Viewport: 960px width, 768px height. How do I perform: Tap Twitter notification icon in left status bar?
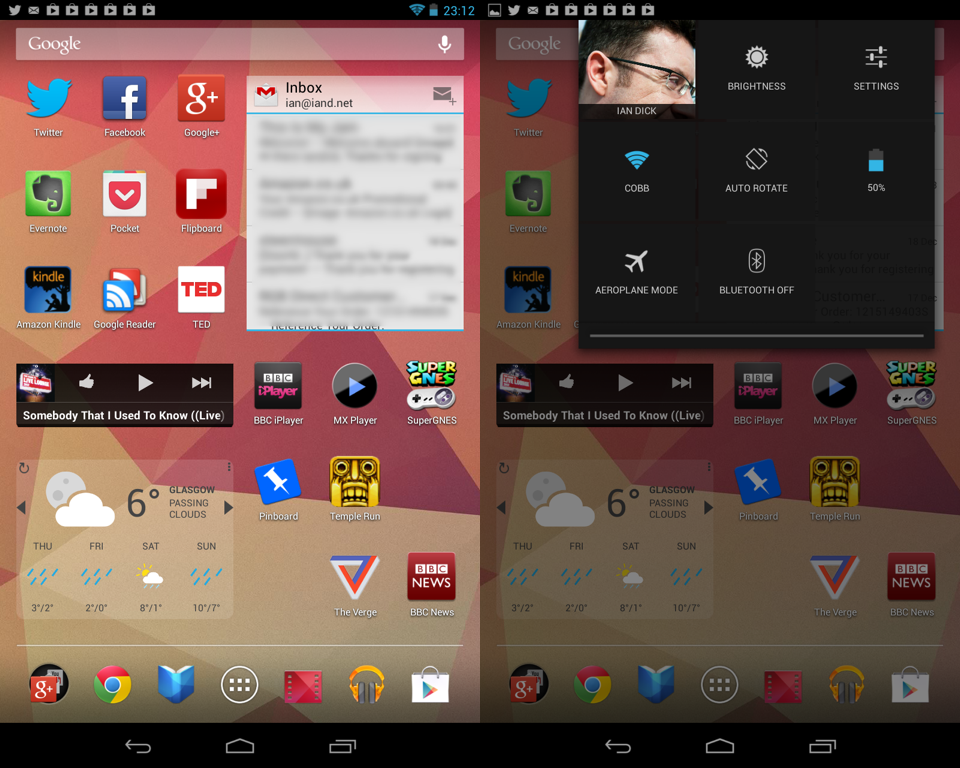[x=15, y=10]
